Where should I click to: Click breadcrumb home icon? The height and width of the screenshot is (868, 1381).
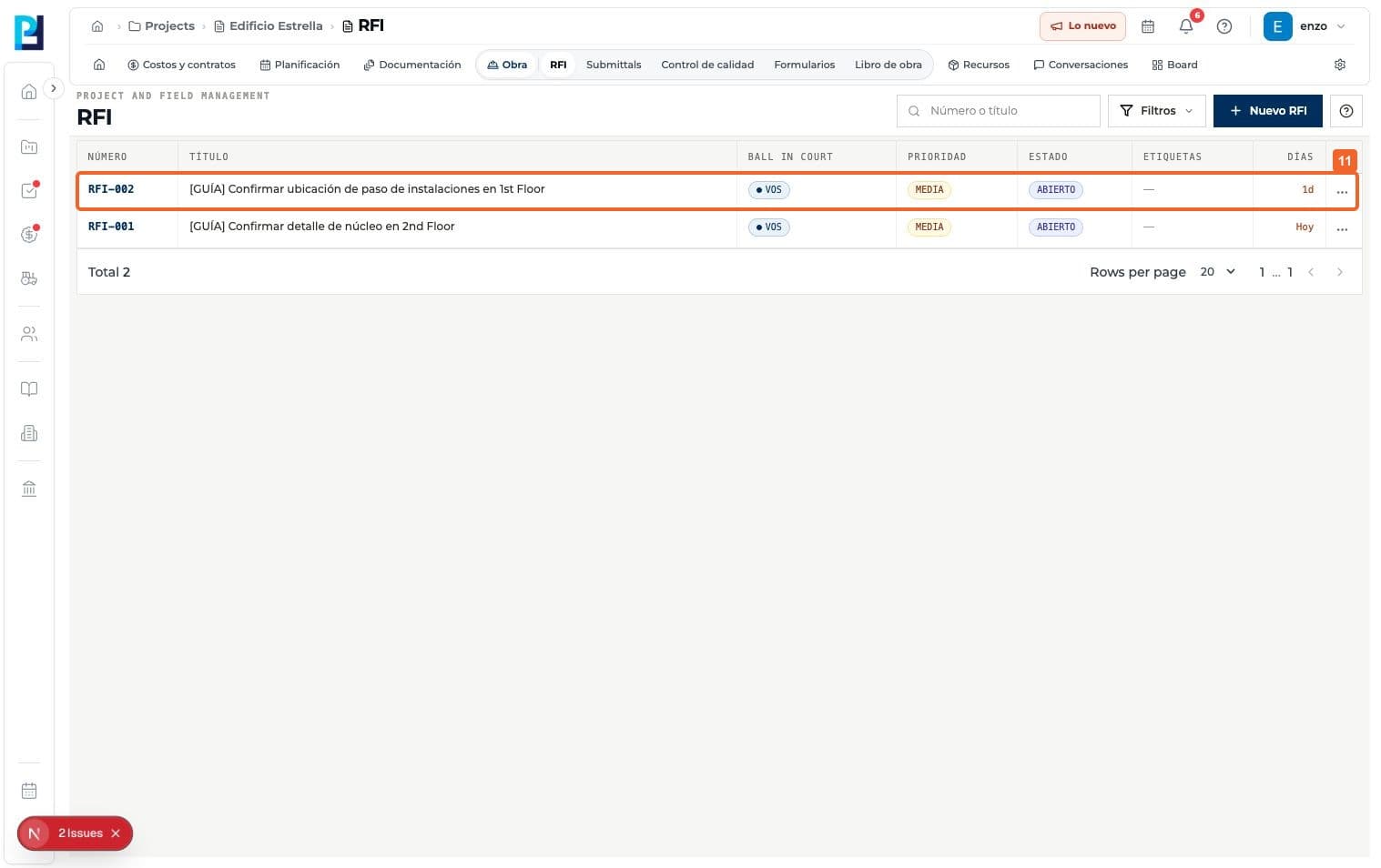click(97, 26)
